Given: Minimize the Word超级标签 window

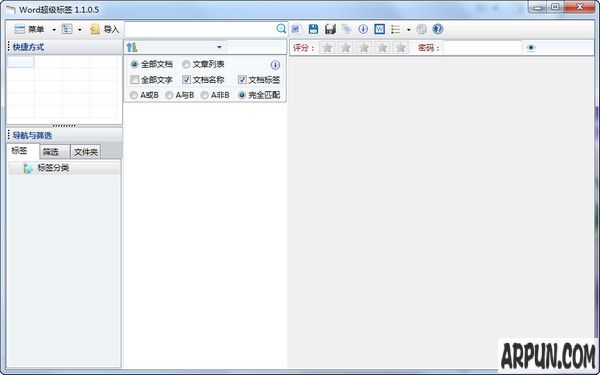Looking at the screenshot, I should pos(538,7).
